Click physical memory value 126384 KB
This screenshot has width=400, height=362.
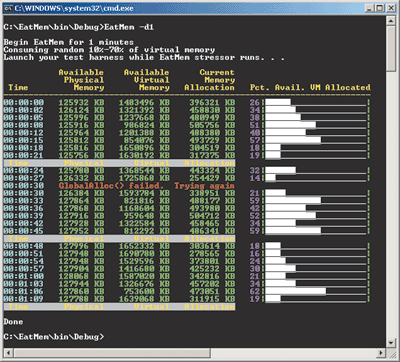click(x=81, y=193)
